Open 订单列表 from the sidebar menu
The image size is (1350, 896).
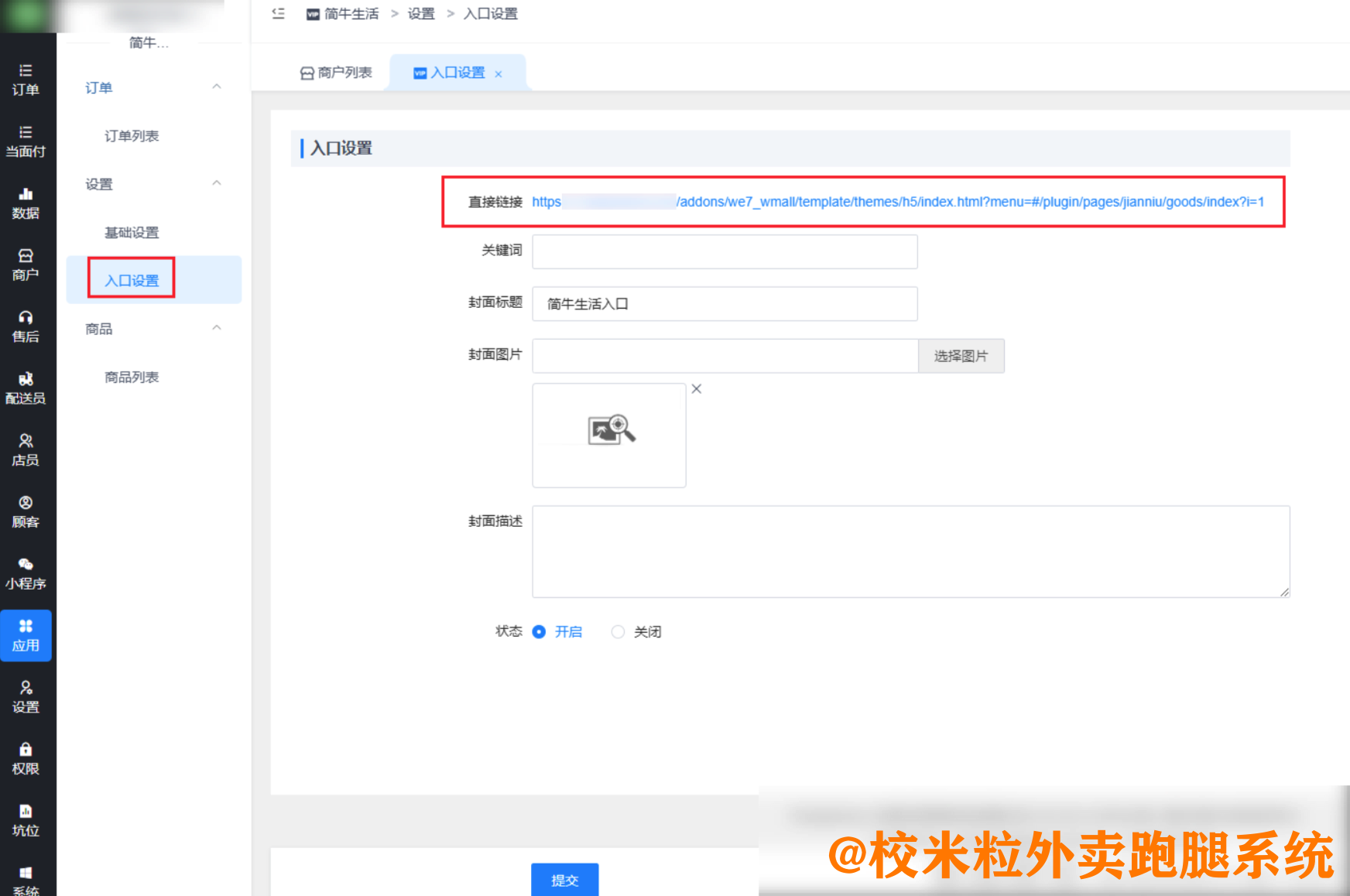point(133,135)
